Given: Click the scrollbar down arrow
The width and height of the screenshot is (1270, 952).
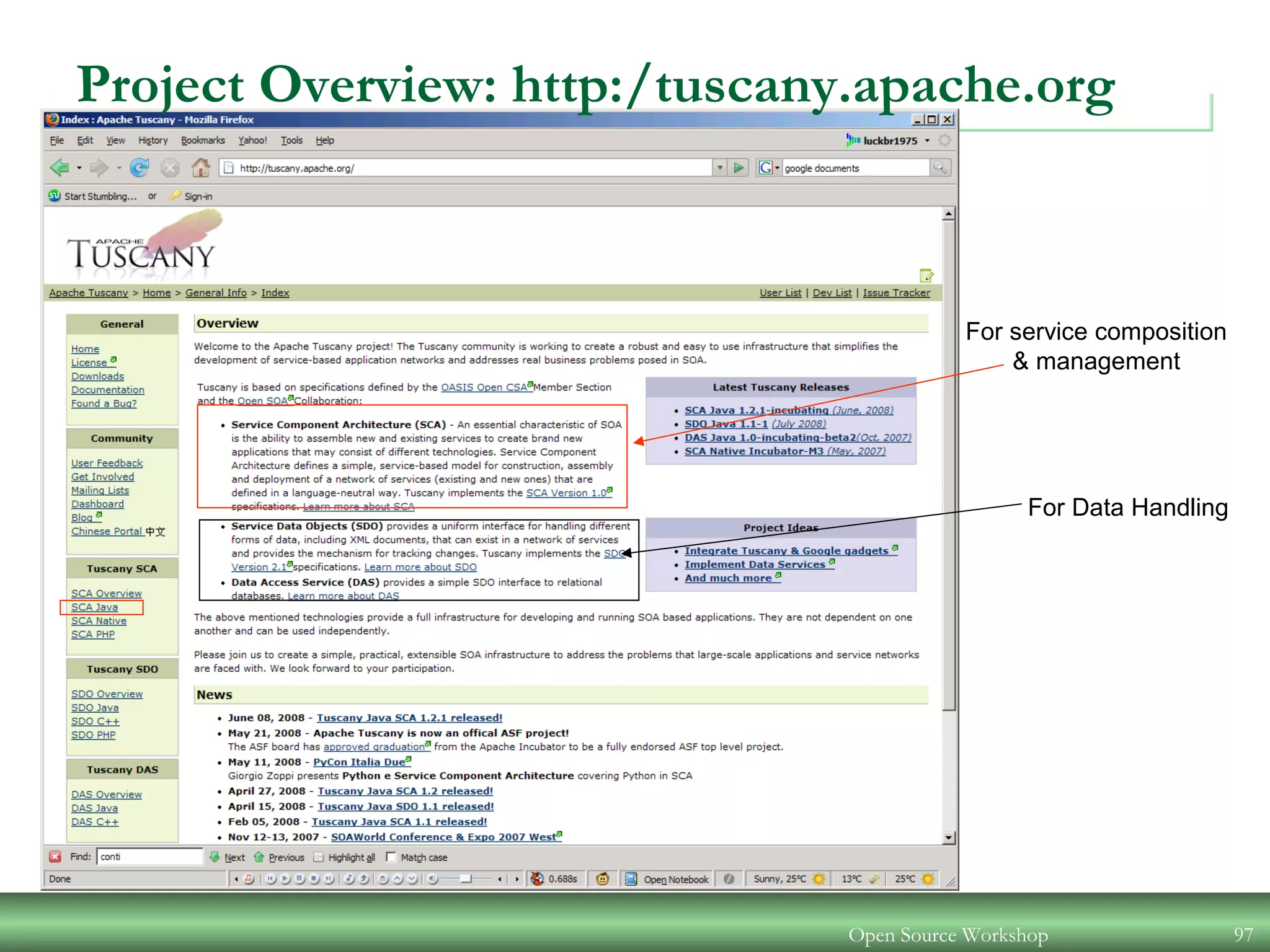Looking at the screenshot, I should [x=949, y=838].
